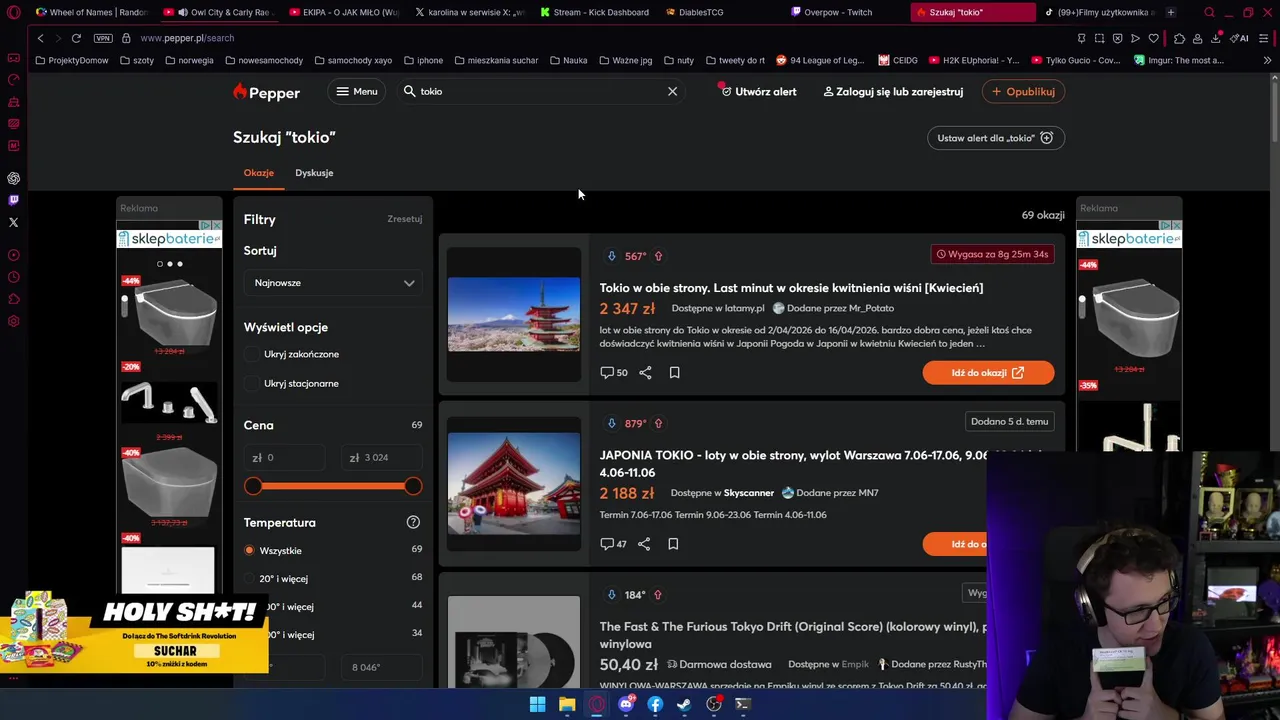Image resolution: width=1280 pixels, height=720 pixels.
Task: Open the pagoda and Fuji deal thumbnail
Action: pyautogui.click(x=514, y=315)
